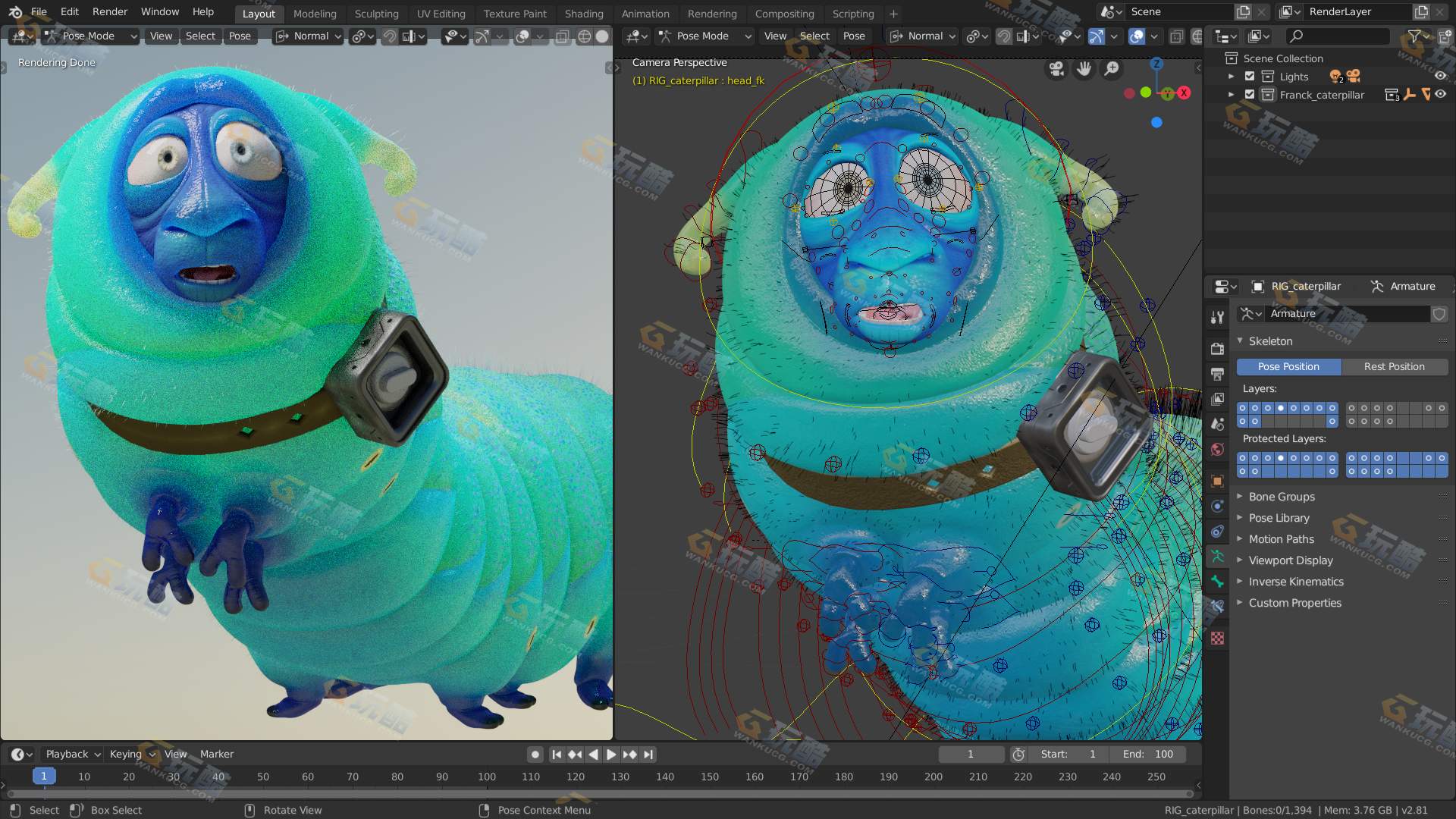Screen dimensions: 1456x819
Task: Jump to timeline end frame
Action: pos(648,755)
